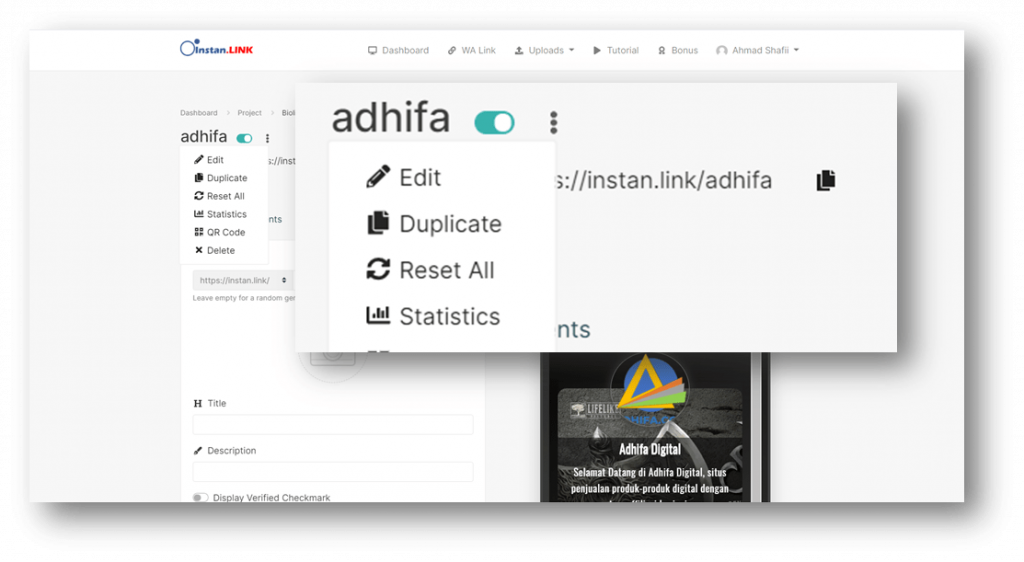This screenshot has height=562, width=1024.
Task: Click the large Duplicate icon in zoom
Action: coord(378,223)
